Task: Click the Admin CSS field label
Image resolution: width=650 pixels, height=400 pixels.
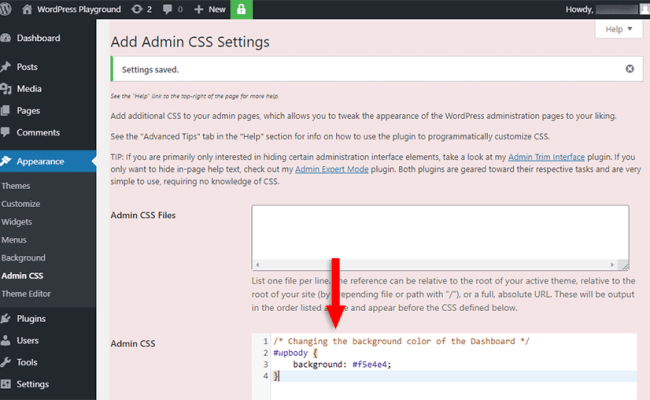Action: pos(133,344)
